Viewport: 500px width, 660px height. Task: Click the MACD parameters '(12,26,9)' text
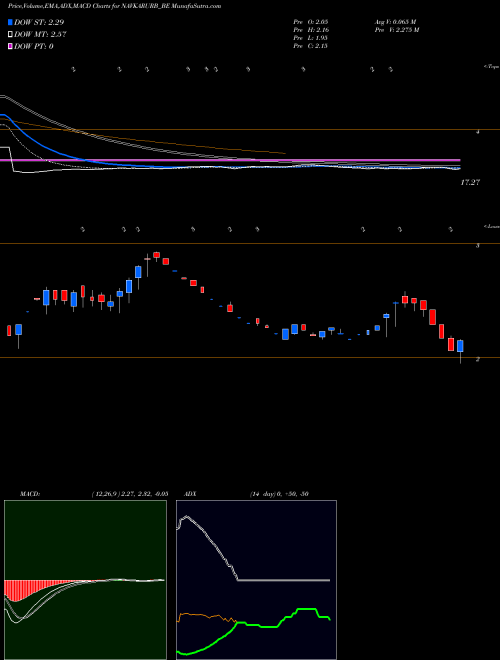pos(105,494)
